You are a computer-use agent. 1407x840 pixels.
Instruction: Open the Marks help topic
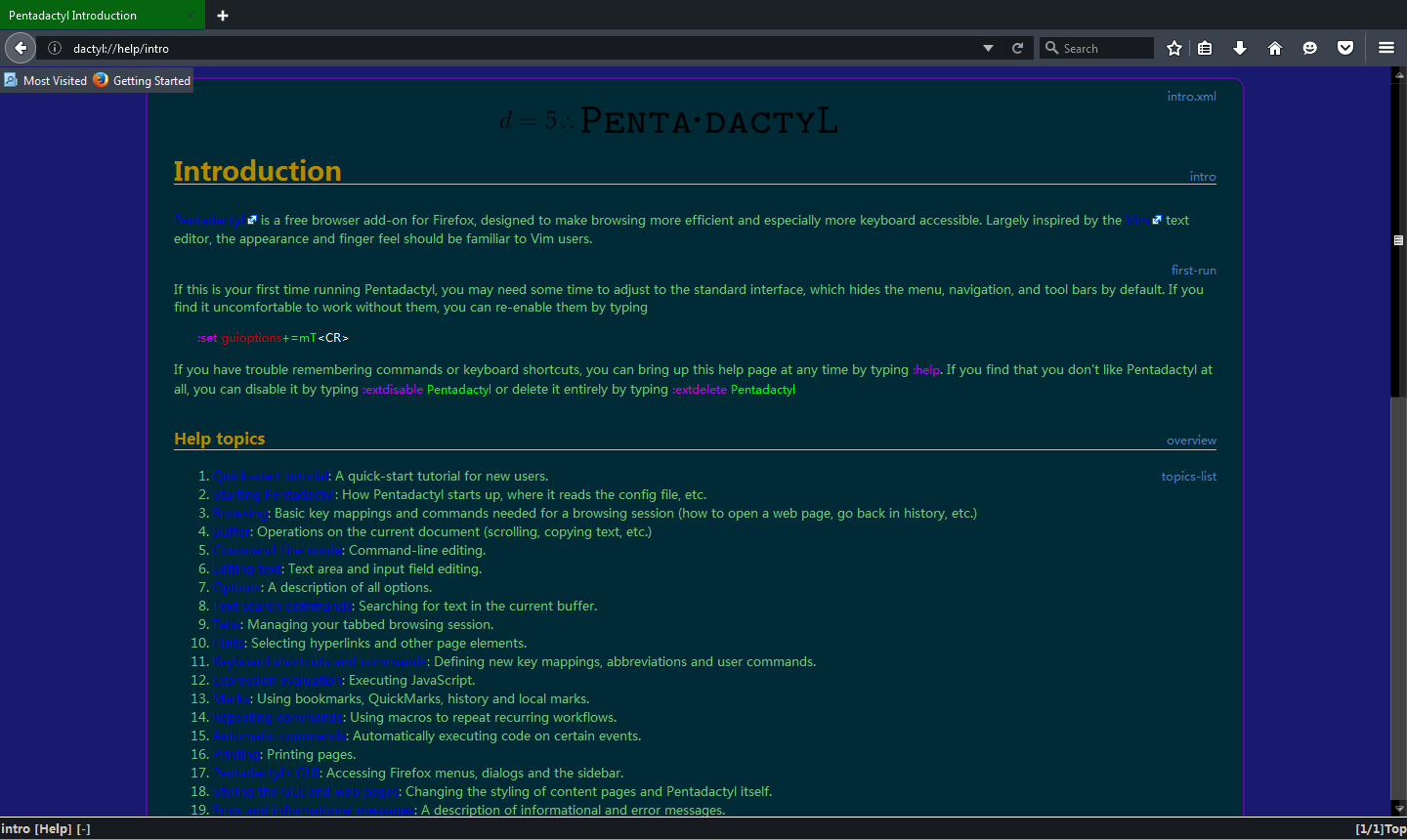pyautogui.click(x=232, y=699)
